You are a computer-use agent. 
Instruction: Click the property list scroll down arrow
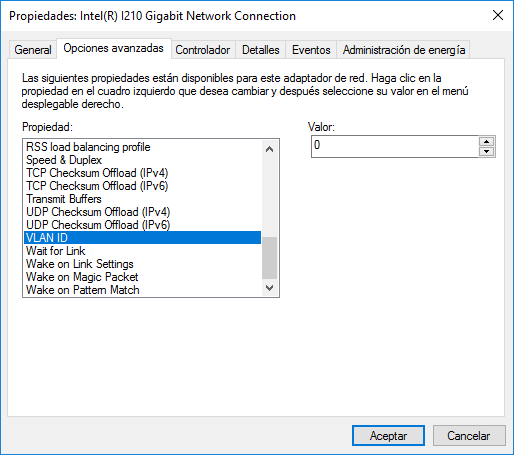[x=269, y=287]
